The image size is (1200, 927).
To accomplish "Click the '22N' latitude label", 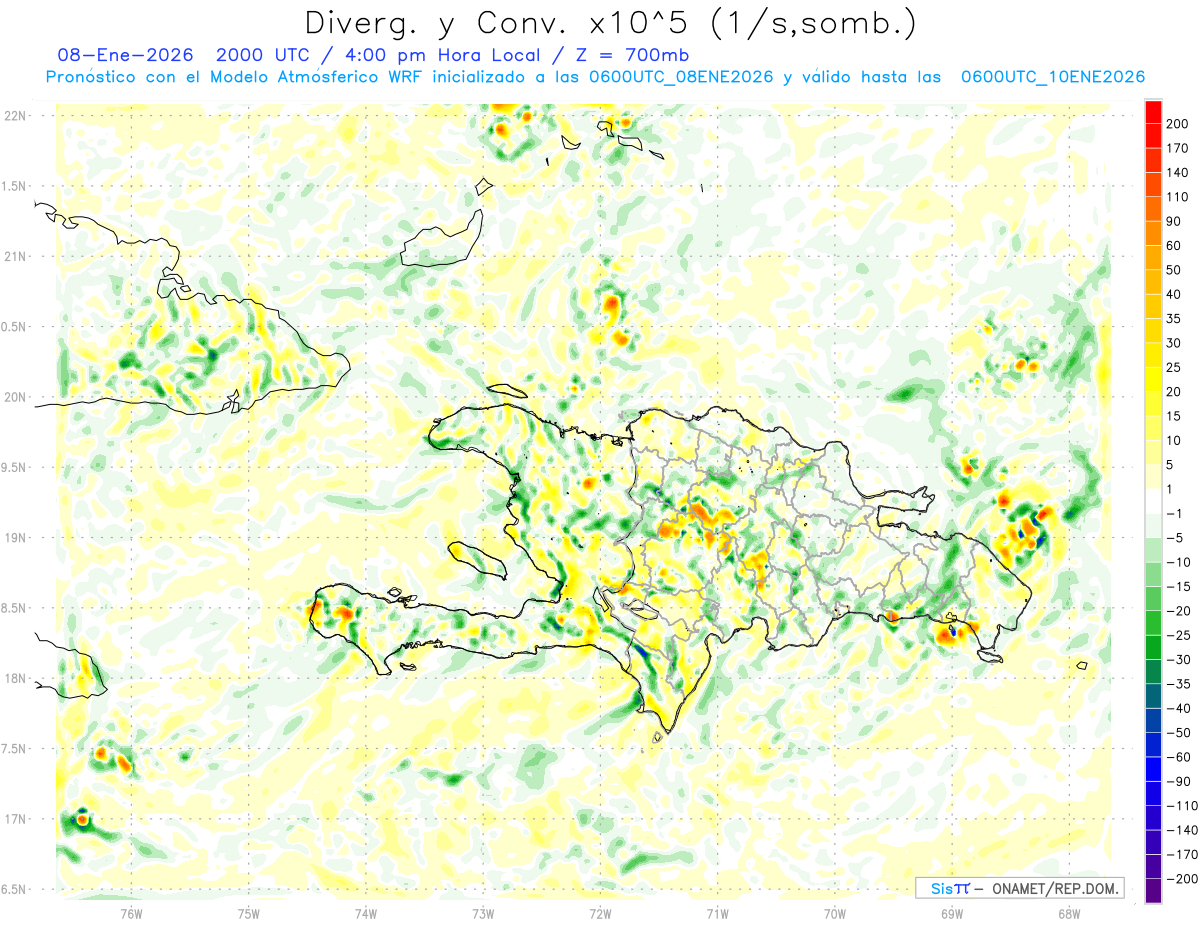I will pyautogui.click(x=14, y=116).
